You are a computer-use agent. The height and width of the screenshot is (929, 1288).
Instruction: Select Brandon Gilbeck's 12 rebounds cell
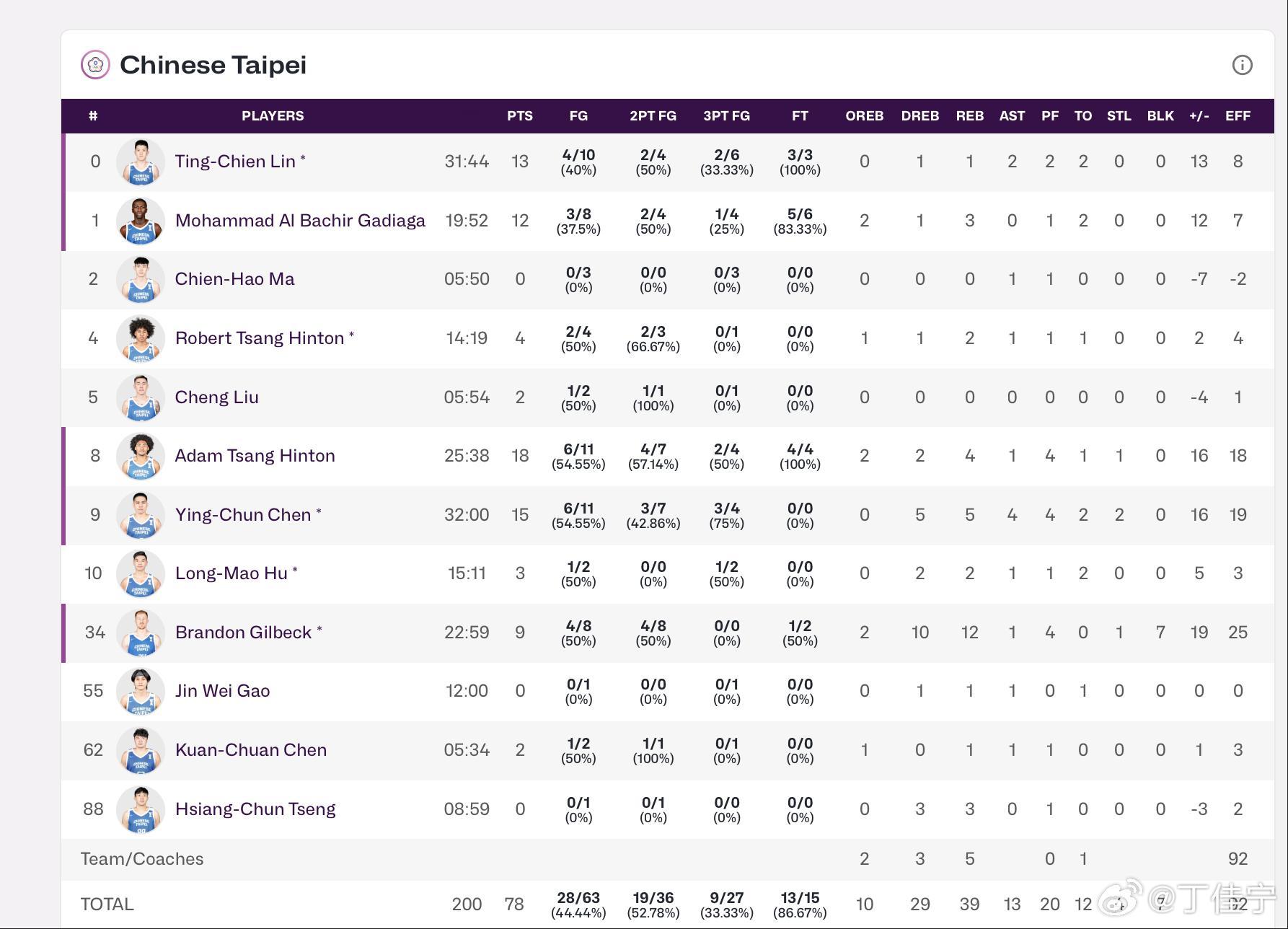(x=970, y=633)
